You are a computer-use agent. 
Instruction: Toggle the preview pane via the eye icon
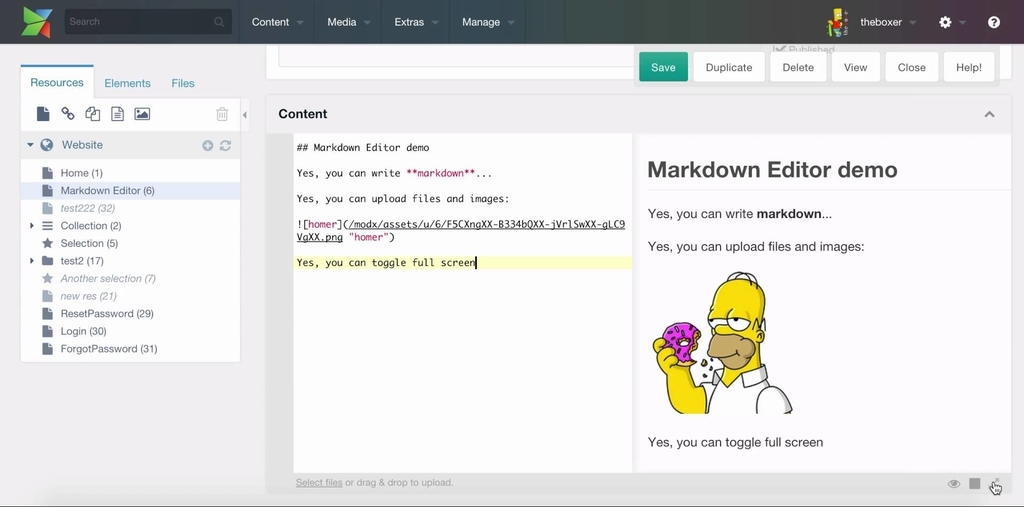pyautogui.click(x=954, y=483)
